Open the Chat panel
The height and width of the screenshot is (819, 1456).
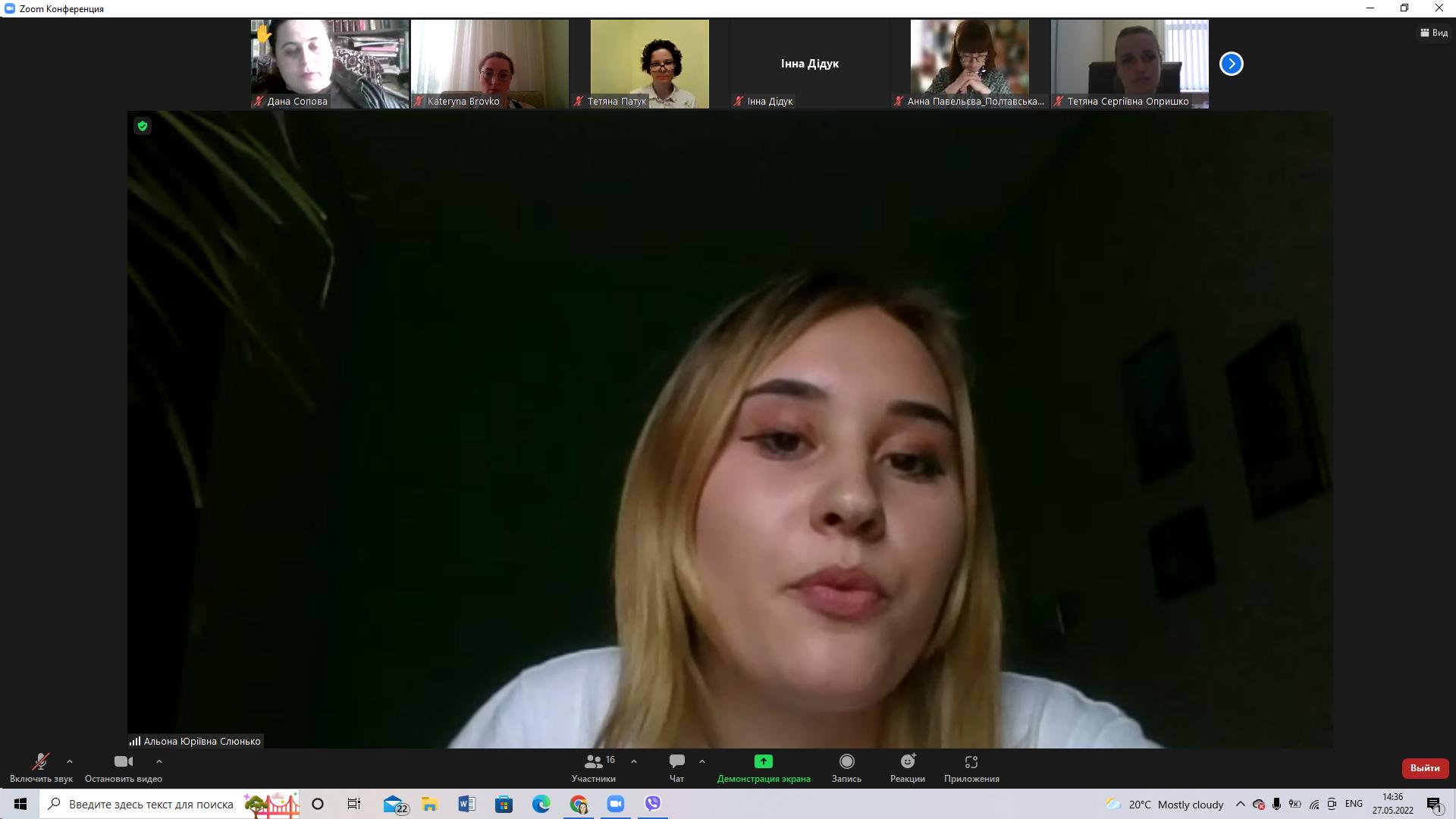click(676, 767)
